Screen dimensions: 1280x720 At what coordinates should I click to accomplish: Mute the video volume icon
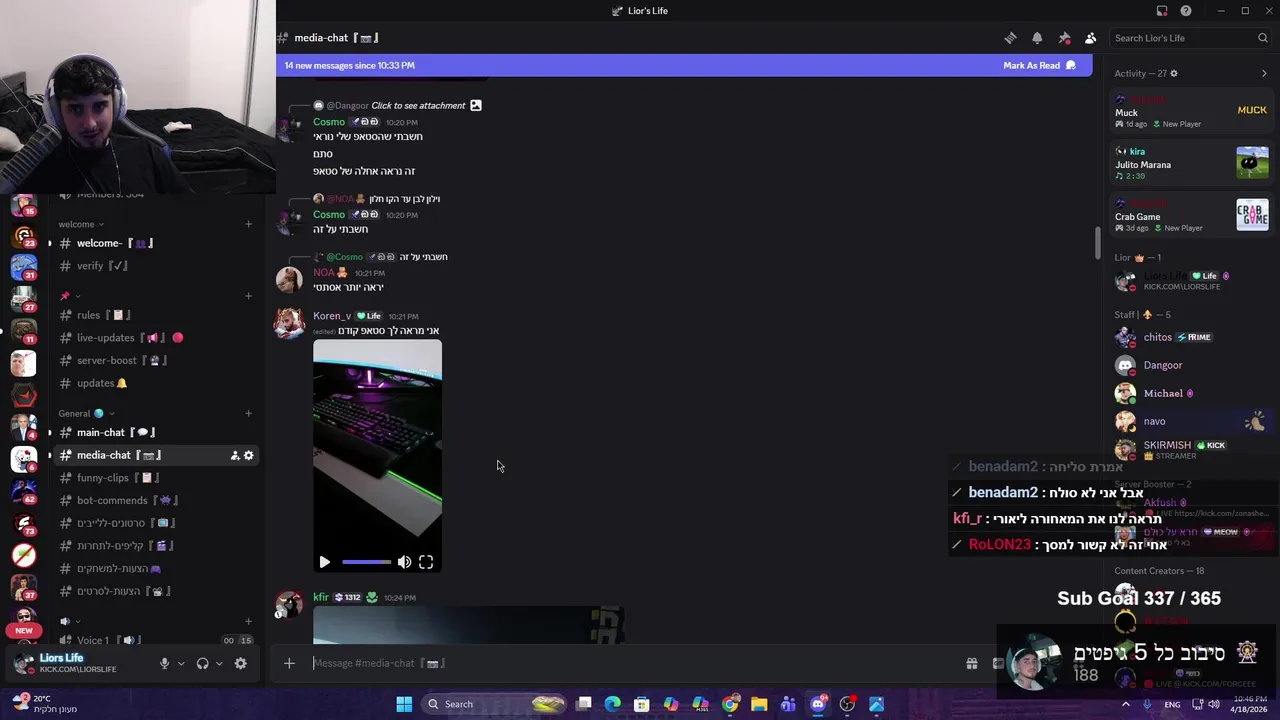(404, 562)
